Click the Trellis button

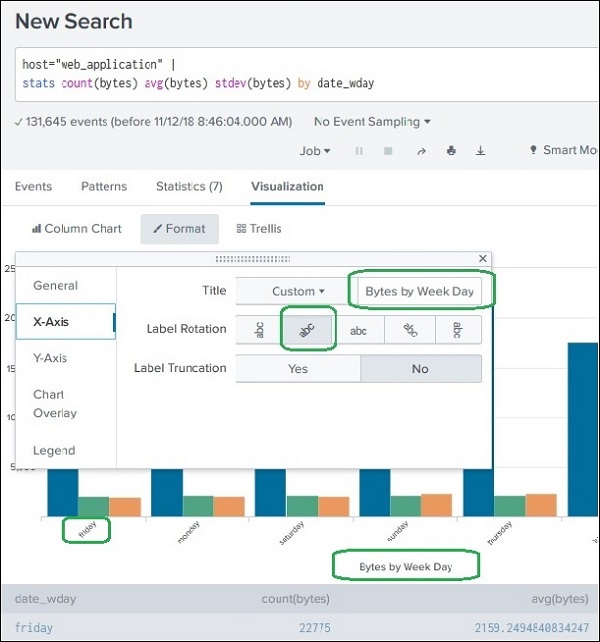coord(259,229)
